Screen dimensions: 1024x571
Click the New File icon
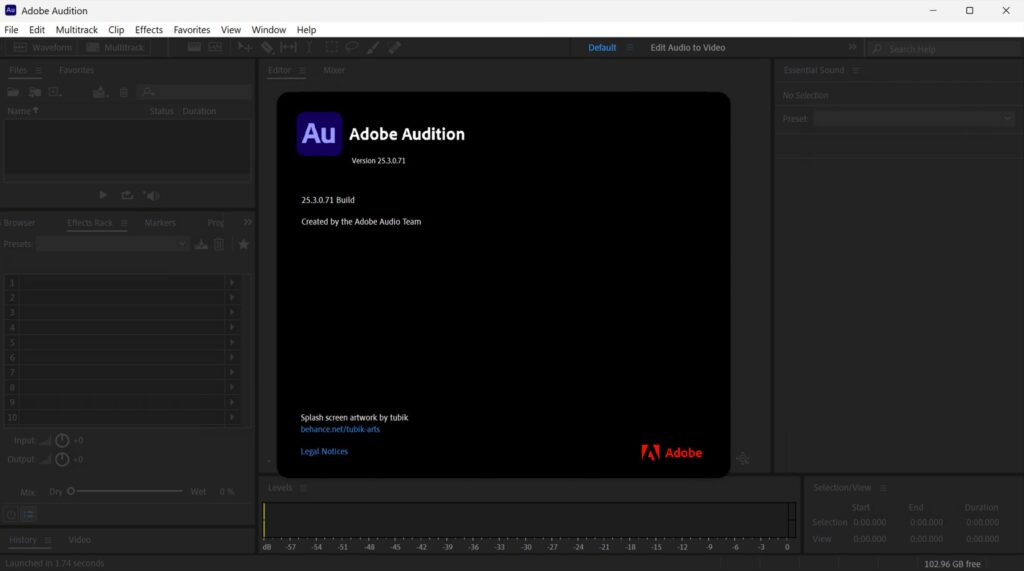(x=56, y=92)
